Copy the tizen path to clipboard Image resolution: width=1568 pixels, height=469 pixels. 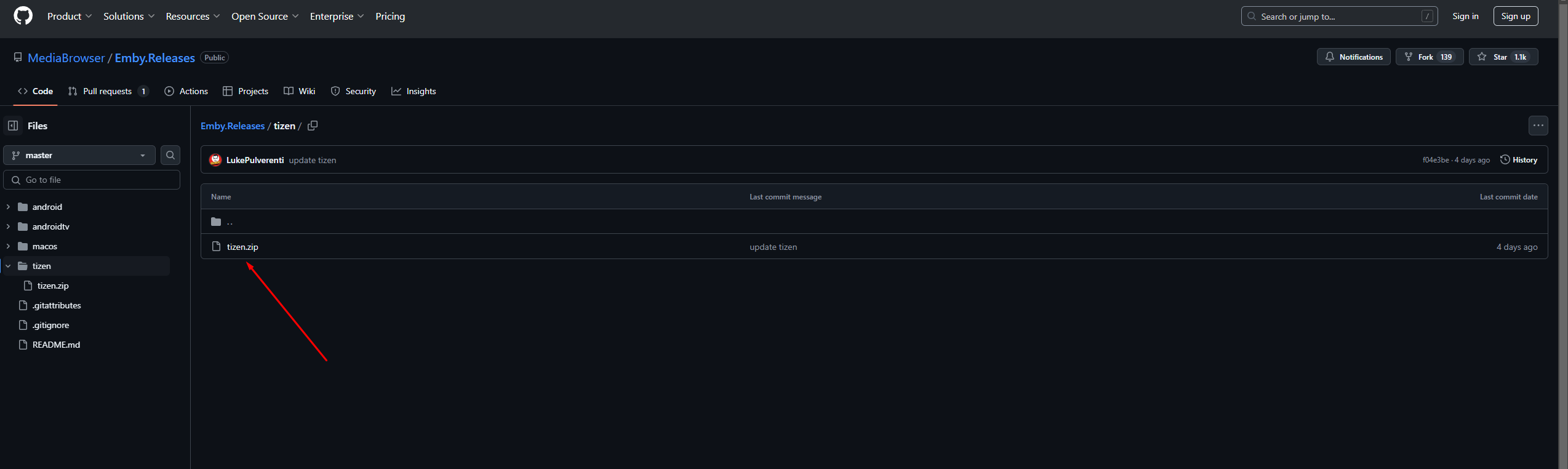click(313, 126)
